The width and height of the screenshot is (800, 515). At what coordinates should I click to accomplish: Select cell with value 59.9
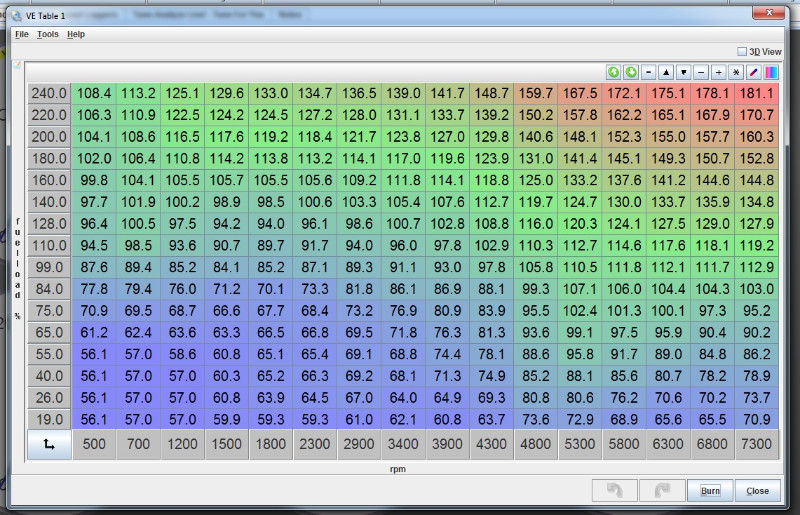tap(227, 420)
